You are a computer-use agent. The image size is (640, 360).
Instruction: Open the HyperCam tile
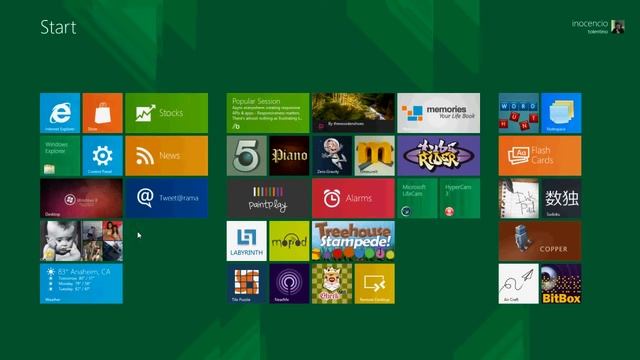tap(460, 198)
